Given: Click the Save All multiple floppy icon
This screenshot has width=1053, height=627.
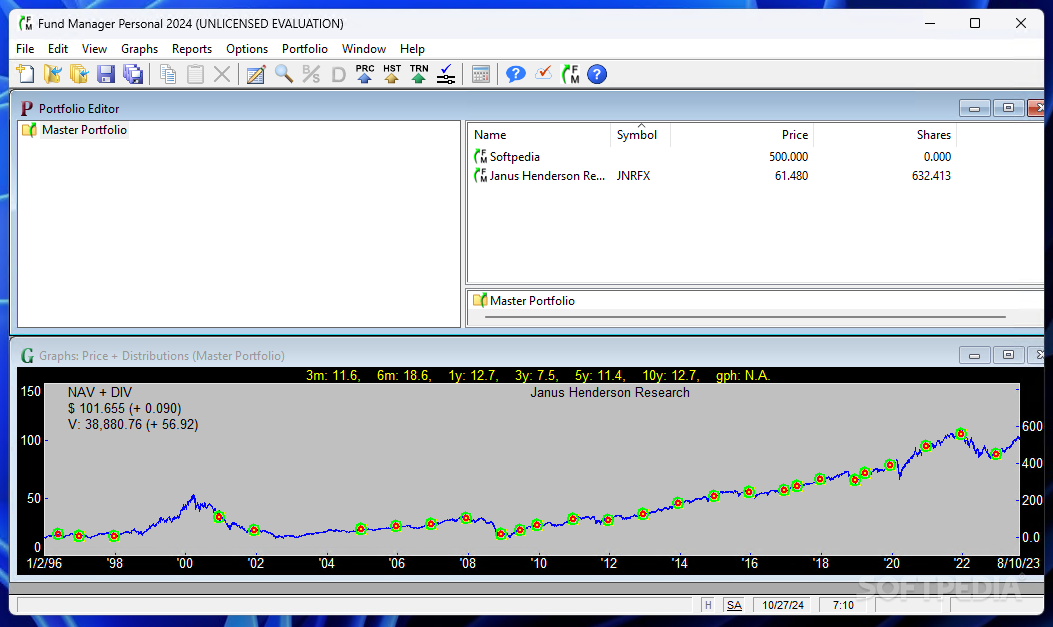Looking at the screenshot, I should click(133, 74).
